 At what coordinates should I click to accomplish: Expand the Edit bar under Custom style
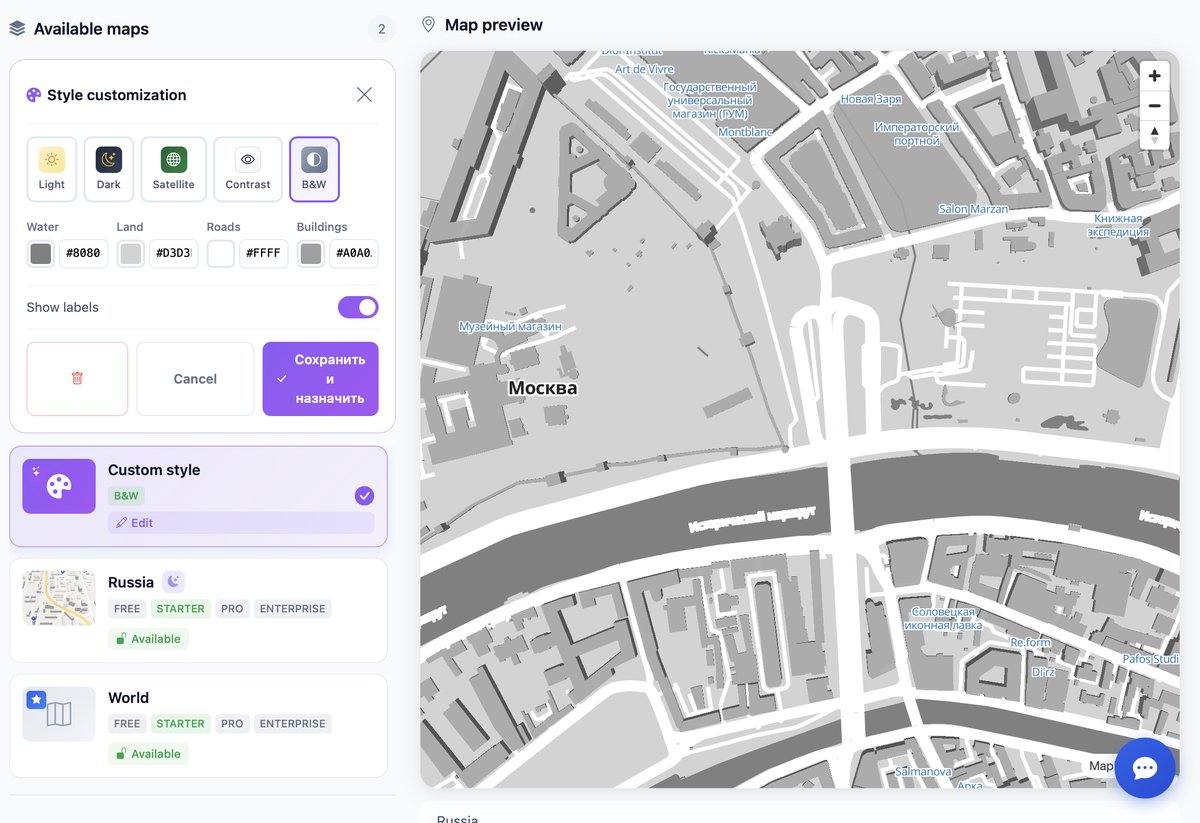(x=241, y=523)
